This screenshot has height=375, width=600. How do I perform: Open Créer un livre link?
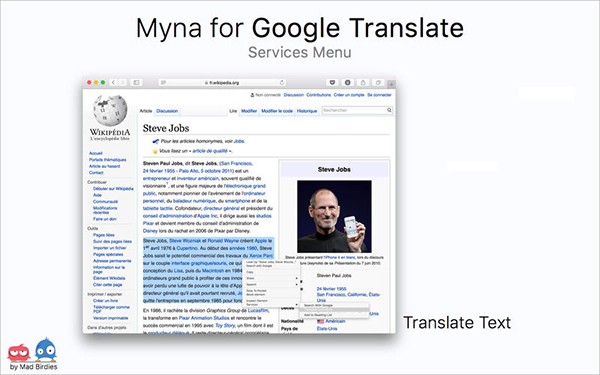coord(106,301)
